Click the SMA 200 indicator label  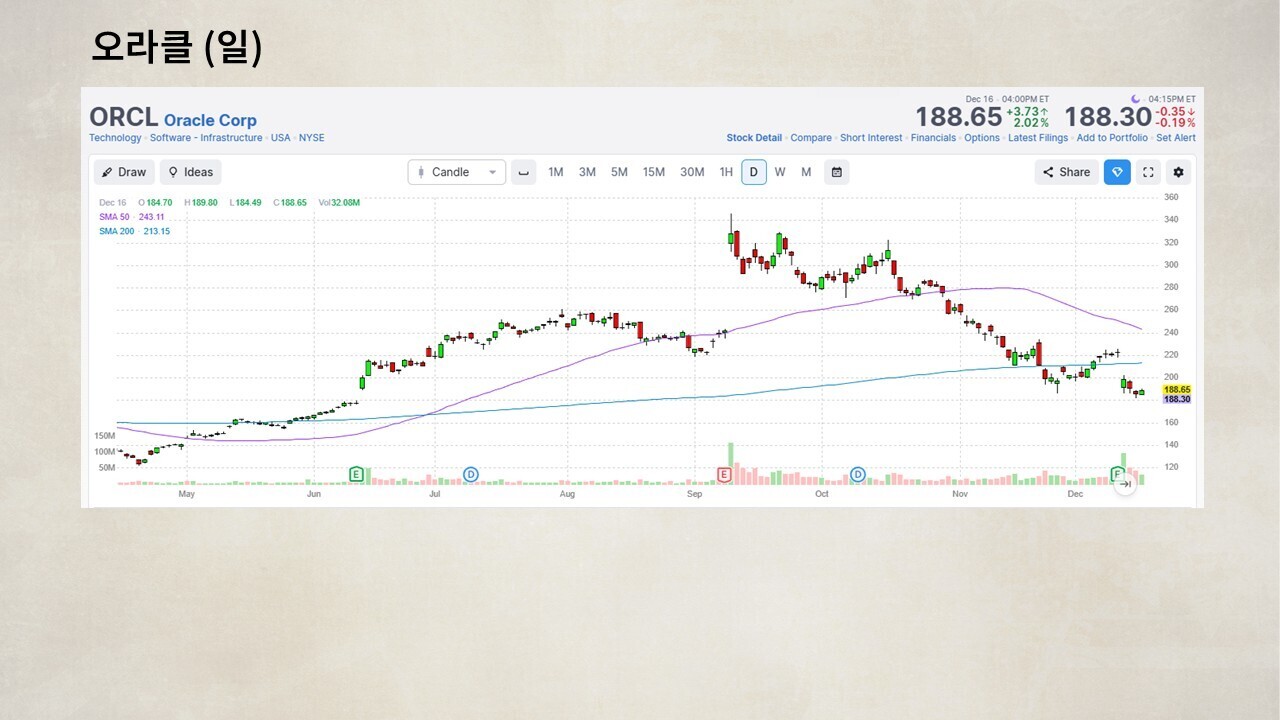click(134, 231)
